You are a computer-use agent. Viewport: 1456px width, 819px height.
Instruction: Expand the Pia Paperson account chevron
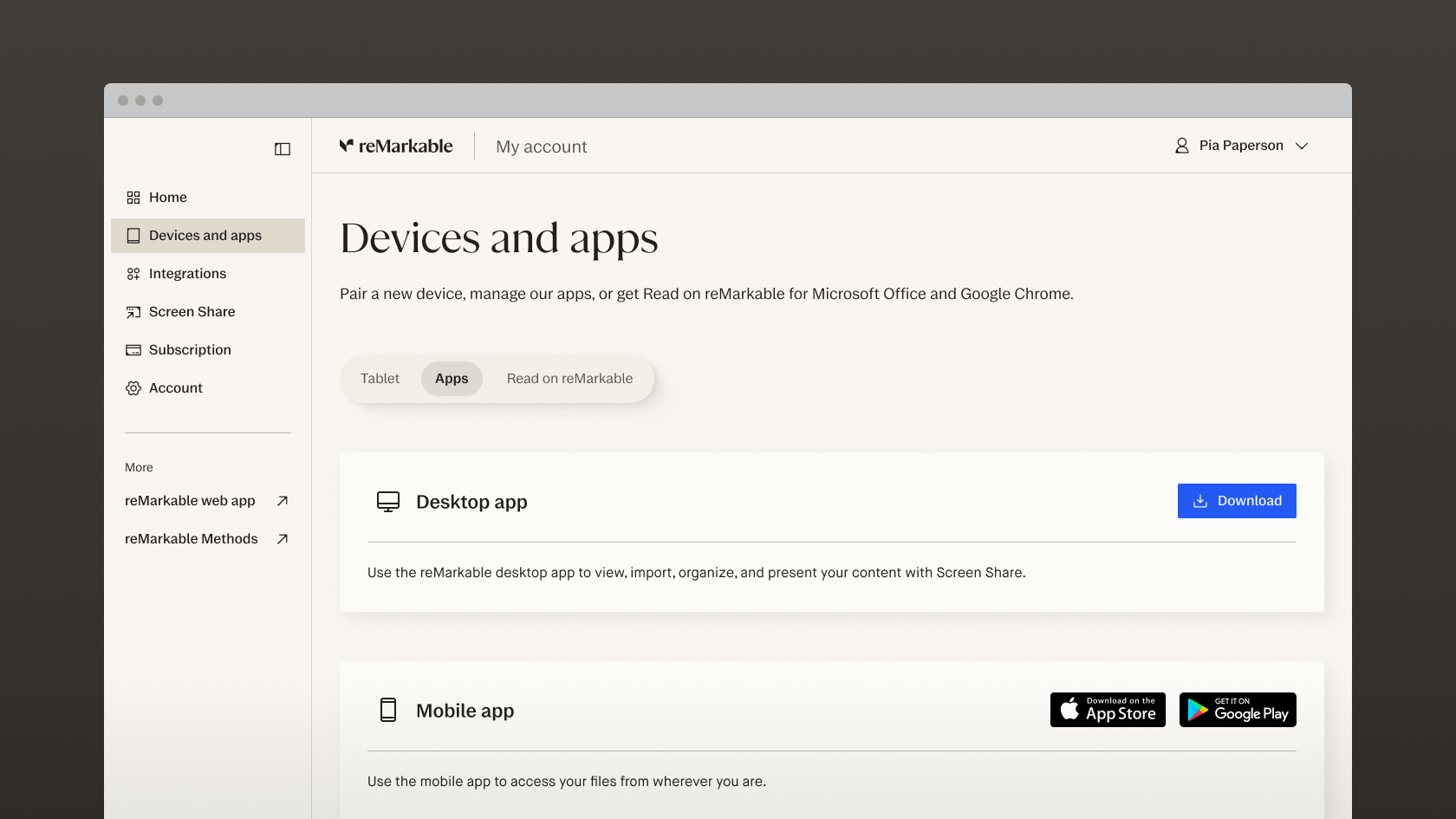(x=1302, y=146)
